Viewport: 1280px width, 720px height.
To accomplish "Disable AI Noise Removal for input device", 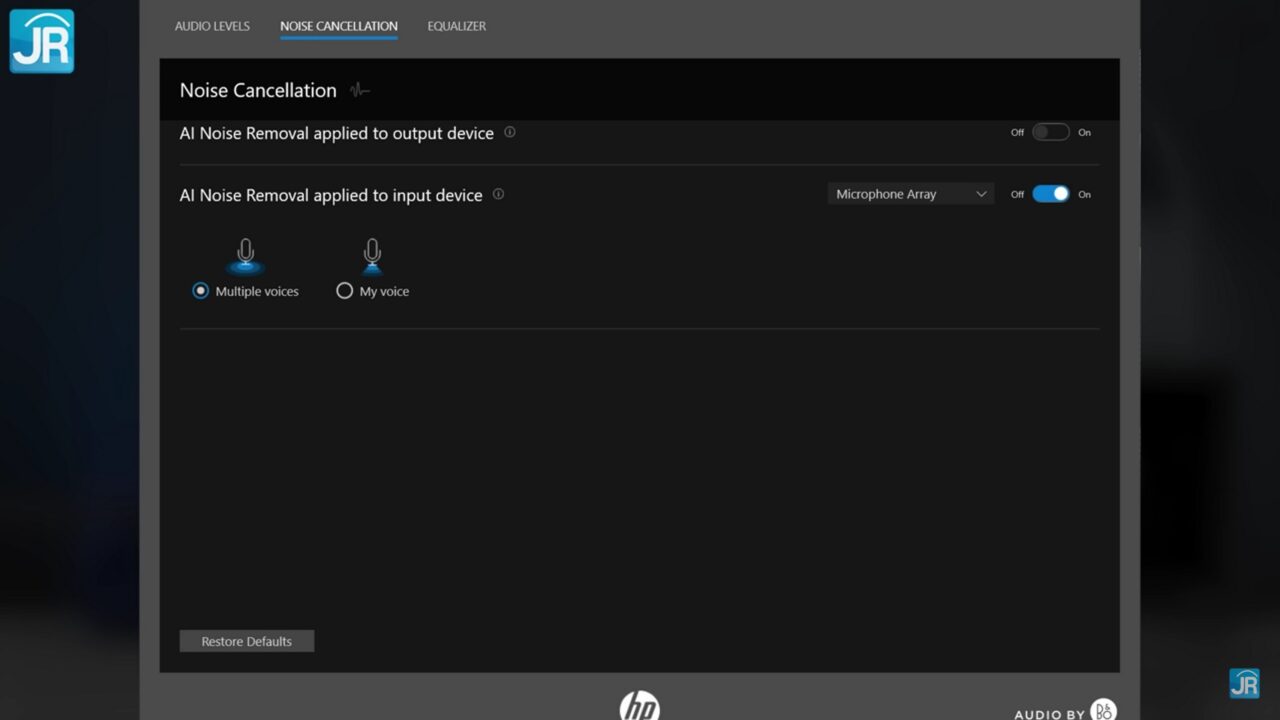I will click(1050, 194).
